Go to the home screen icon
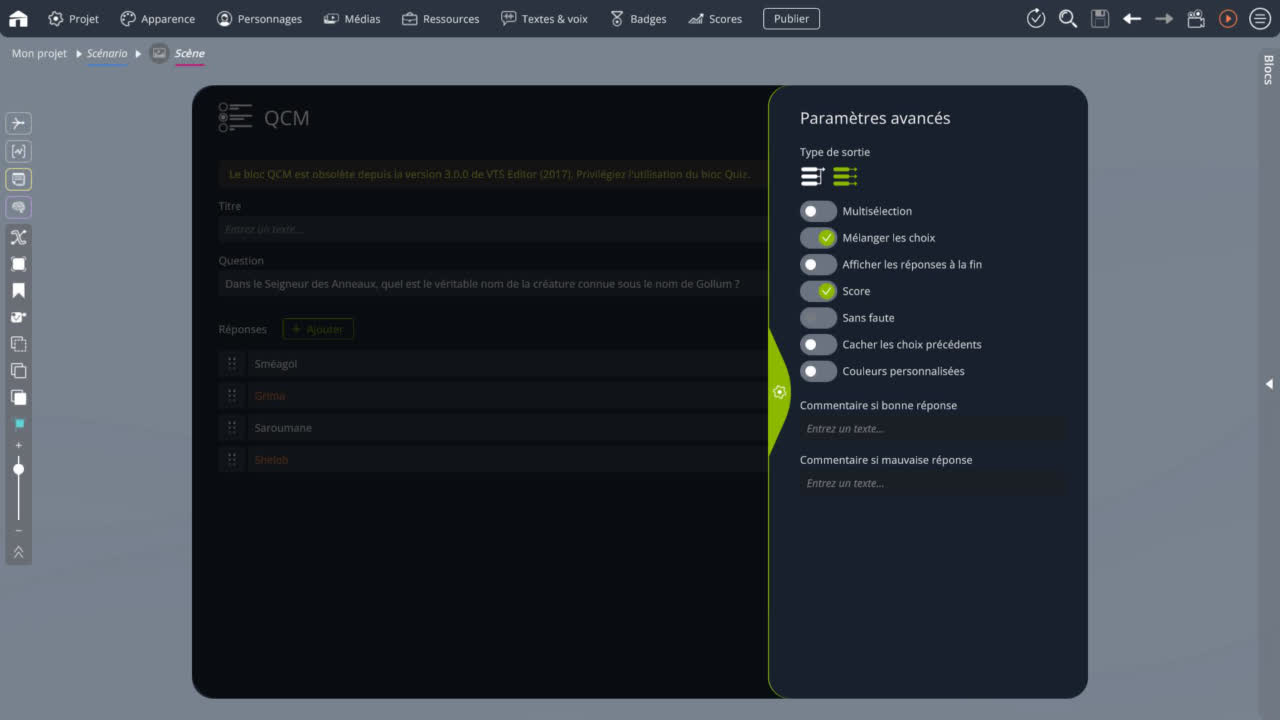This screenshot has width=1280, height=720. tap(18, 18)
